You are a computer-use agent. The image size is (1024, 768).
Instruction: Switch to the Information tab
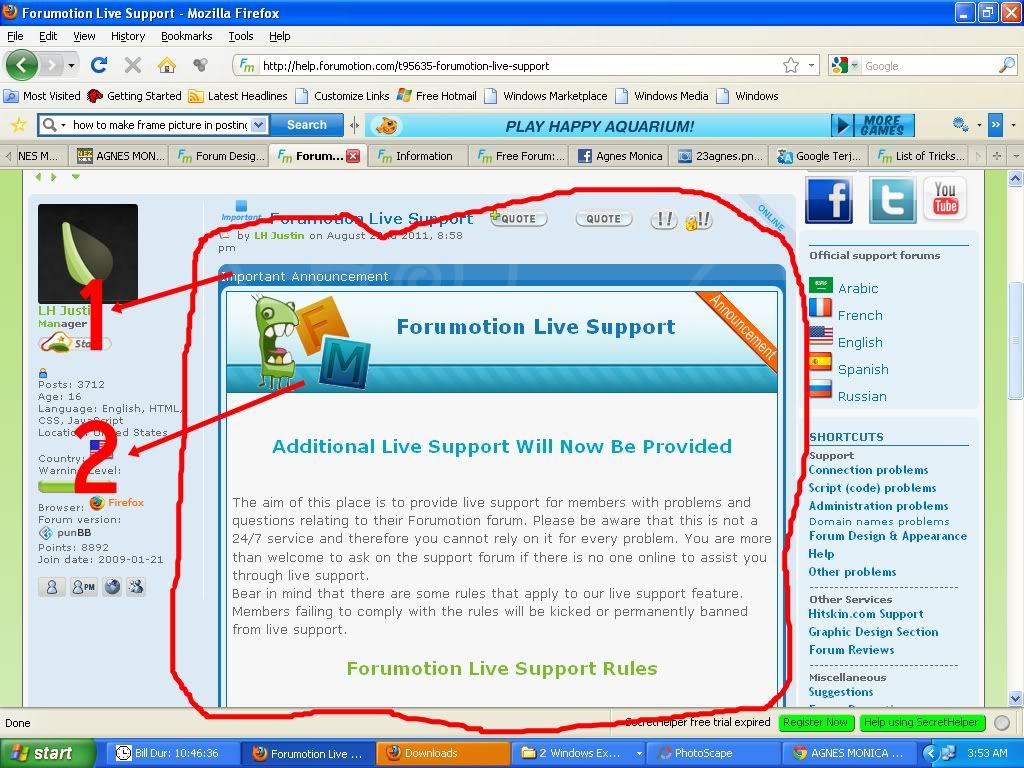pos(418,156)
